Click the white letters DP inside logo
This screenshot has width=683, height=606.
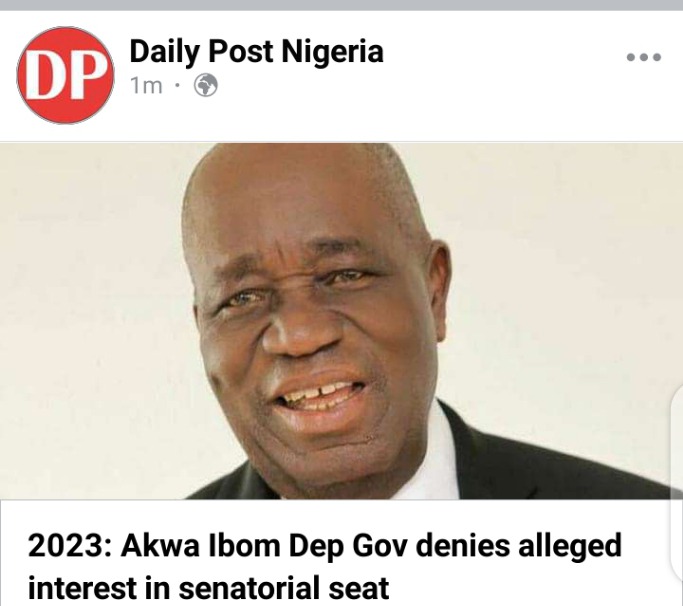(66, 76)
